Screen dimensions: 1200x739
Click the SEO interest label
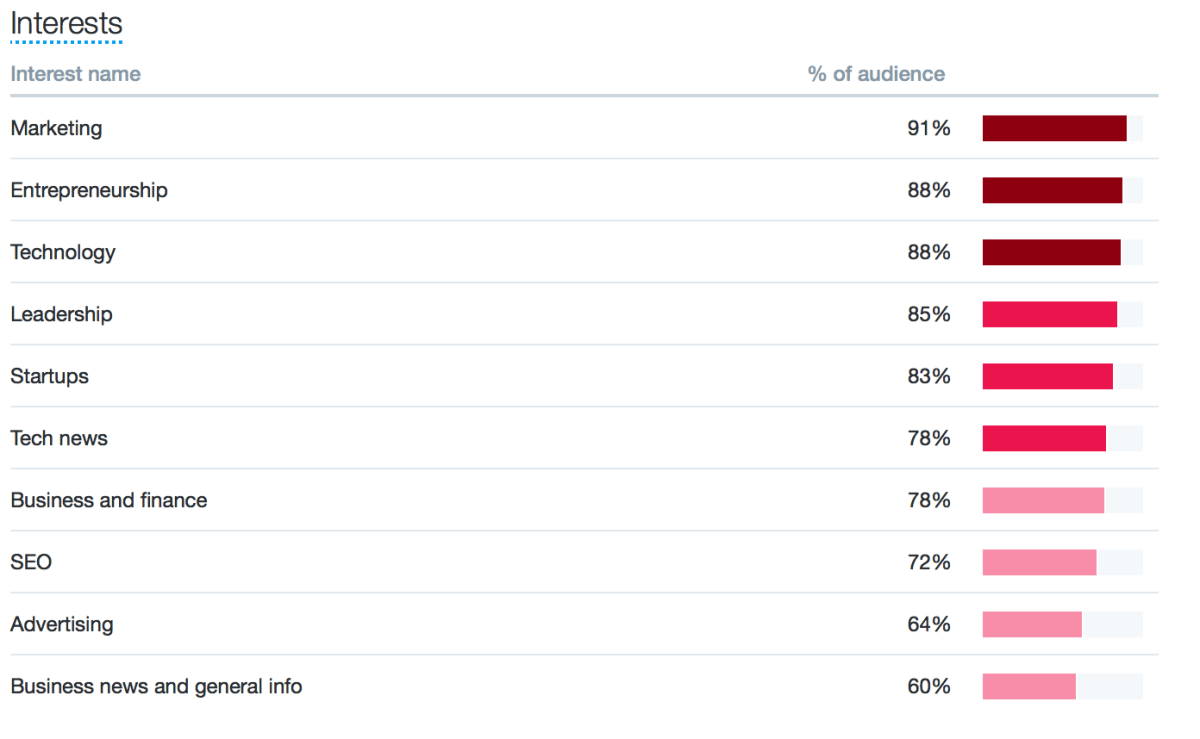click(x=31, y=562)
